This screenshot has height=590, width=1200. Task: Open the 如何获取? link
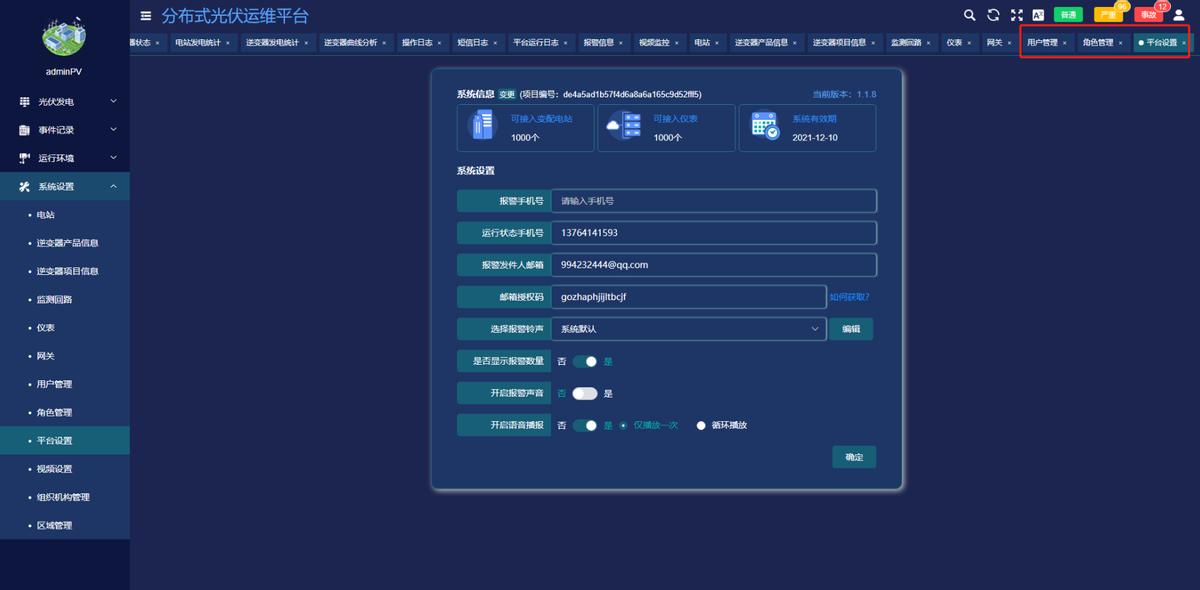pos(849,297)
